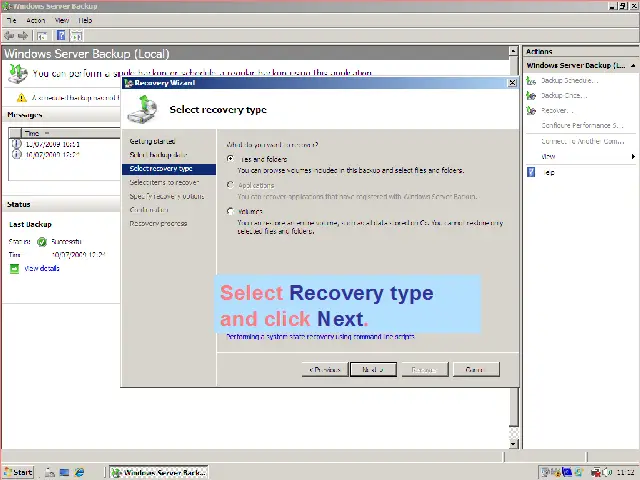The image size is (640, 480).
Task: Click Windows Server Backup taskbar button
Action: click(x=159, y=472)
